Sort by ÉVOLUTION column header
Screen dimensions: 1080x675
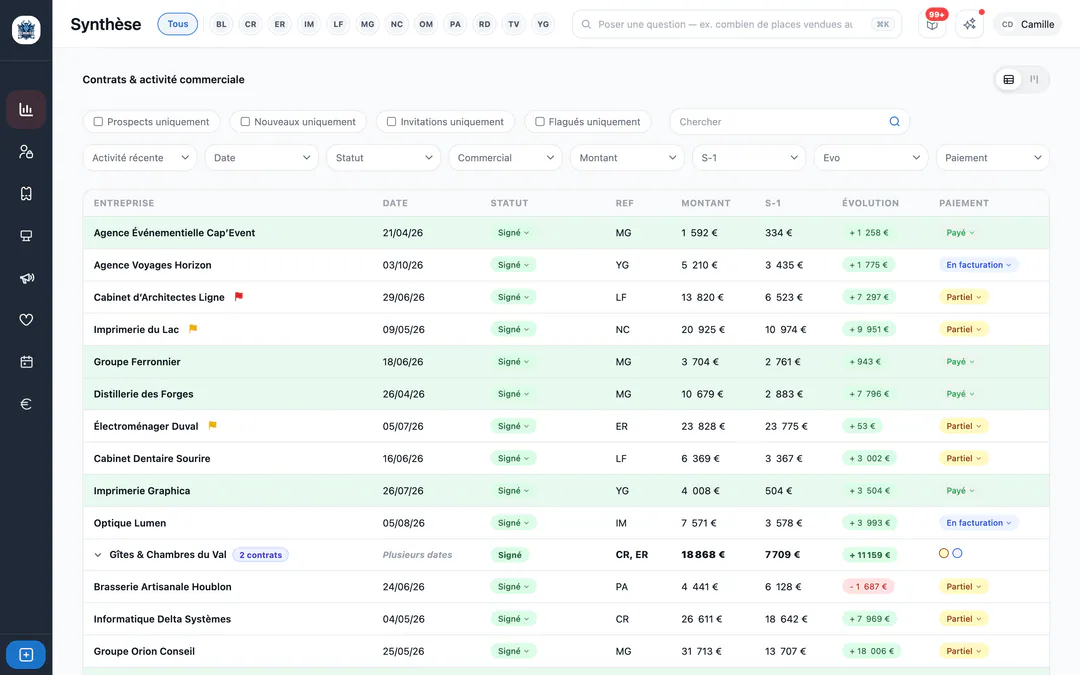point(870,203)
